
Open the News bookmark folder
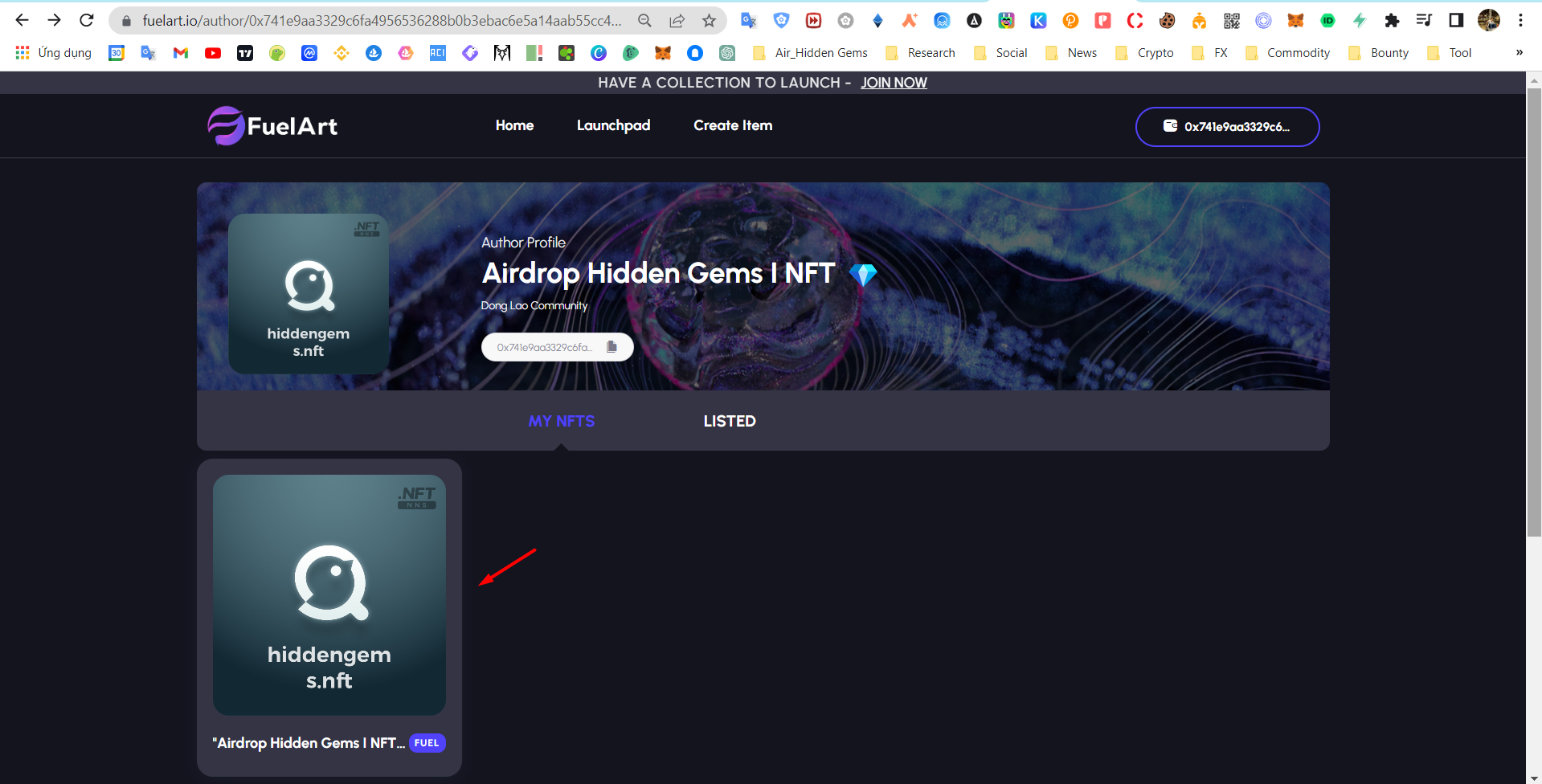pyautogui.click(x=1071, y=53)
